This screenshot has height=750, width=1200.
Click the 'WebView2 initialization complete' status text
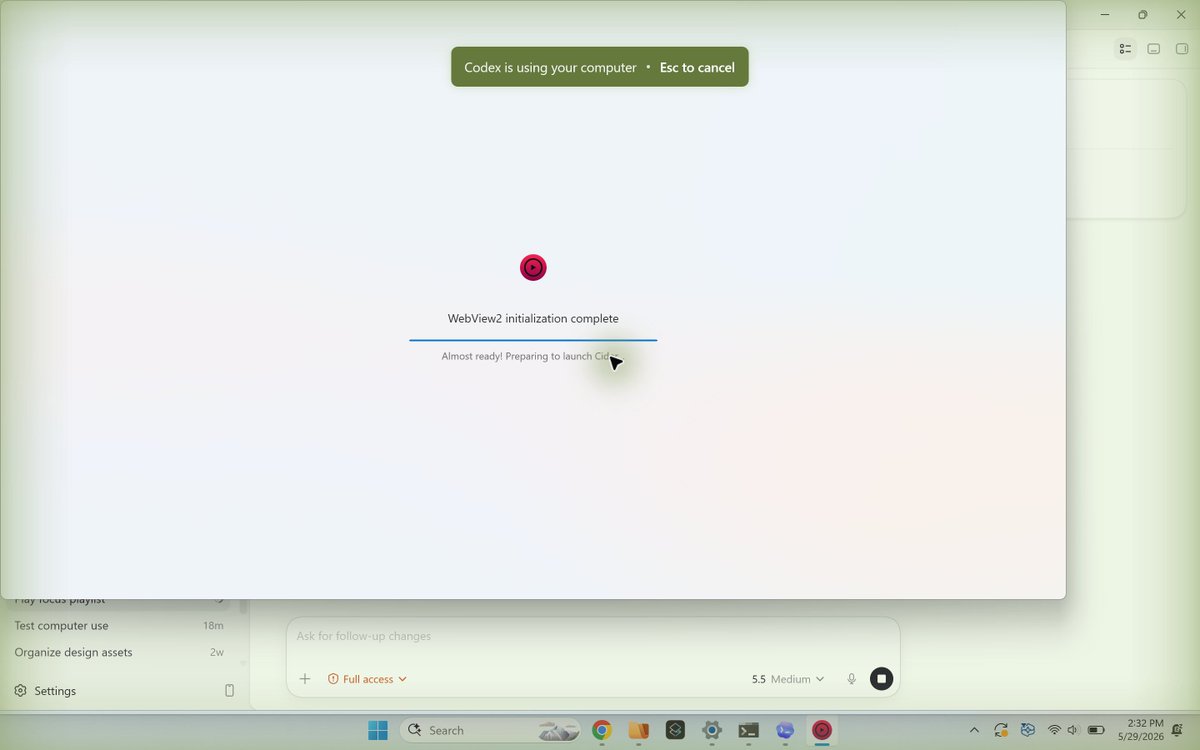533,318
